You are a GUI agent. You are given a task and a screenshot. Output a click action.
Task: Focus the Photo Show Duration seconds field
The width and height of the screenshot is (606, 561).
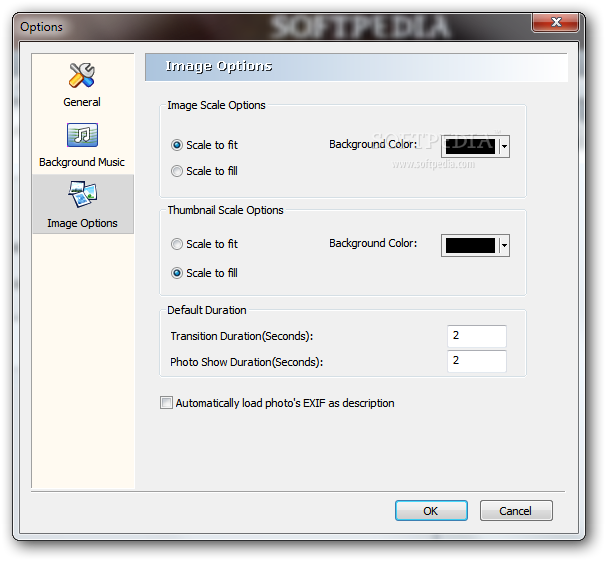(x=477, y=361)
